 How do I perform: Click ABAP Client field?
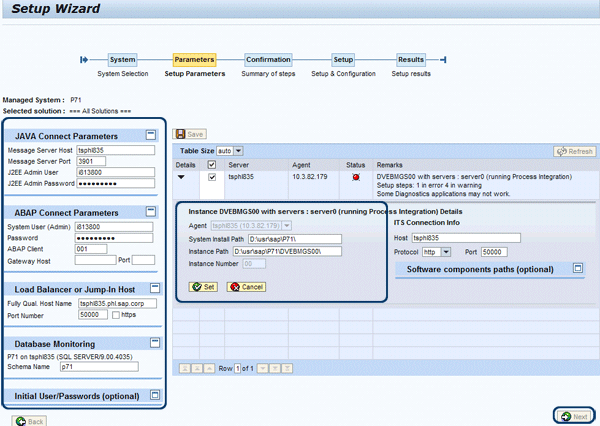click(x=91, y=249)
